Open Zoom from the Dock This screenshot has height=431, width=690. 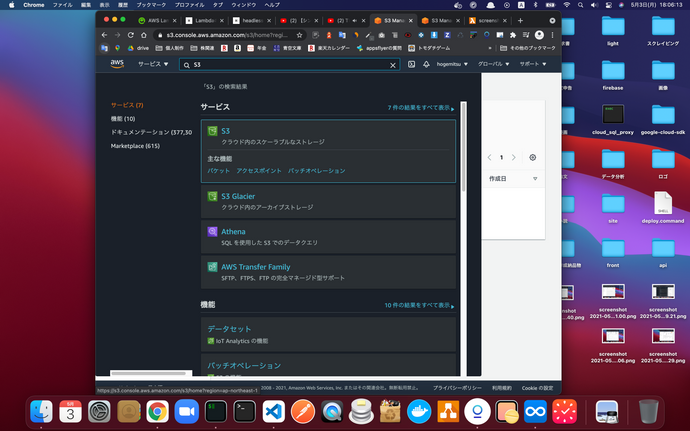(186, 412)
